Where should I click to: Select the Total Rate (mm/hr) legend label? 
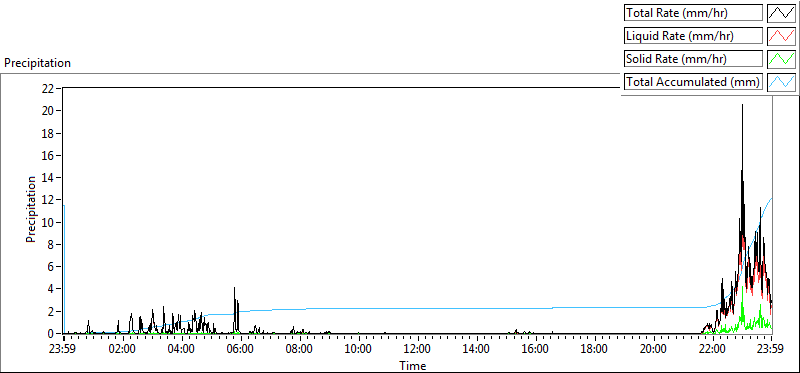pos(693,13)
